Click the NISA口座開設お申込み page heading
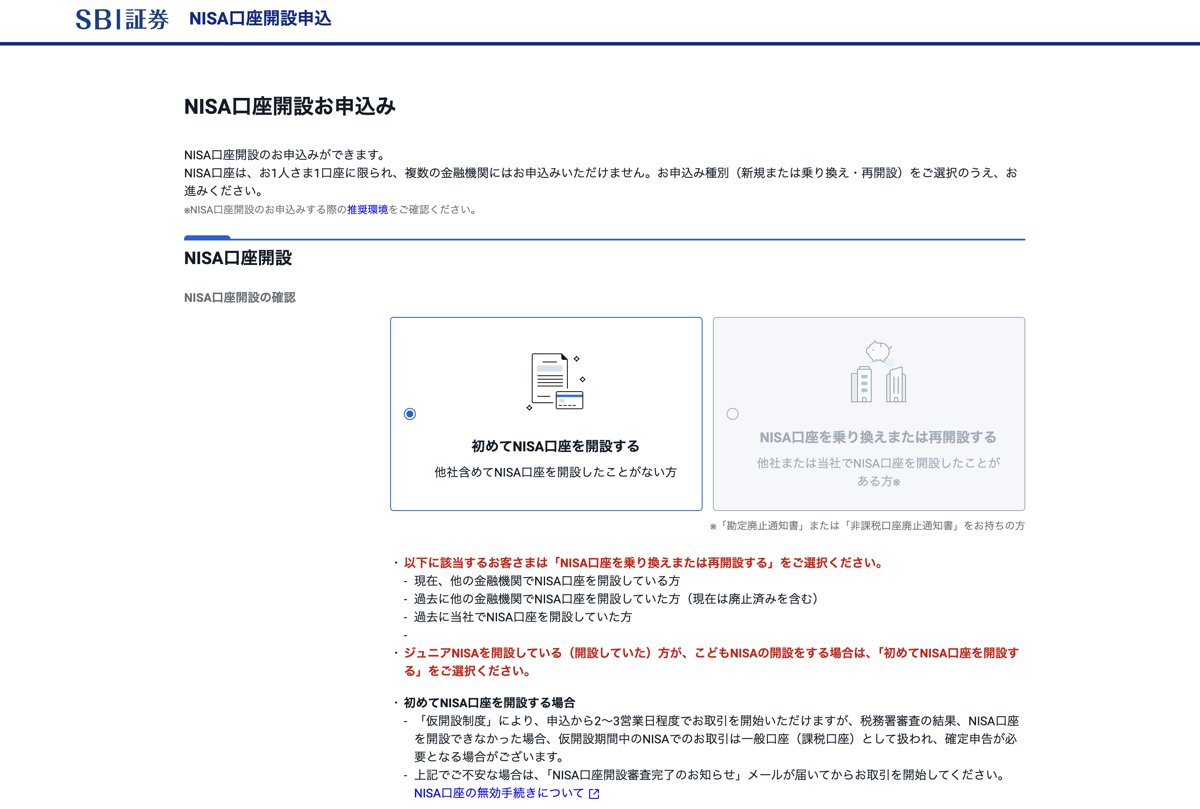1200x809 pixels. 290,106
